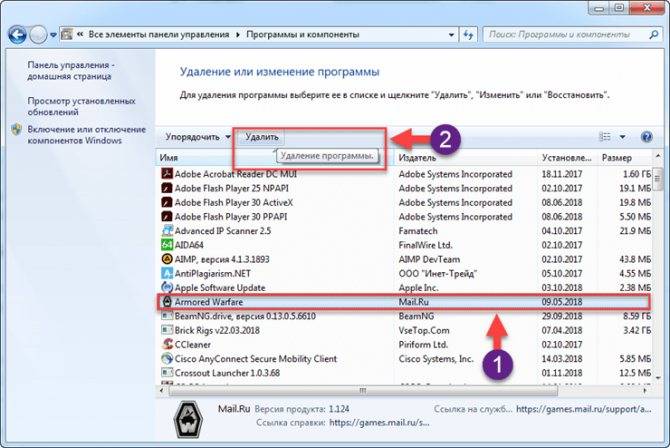The height and width of the screenshot is (448, 670).
Task: Click the Apple Software Update icon
Action: [x=167, y=287]
